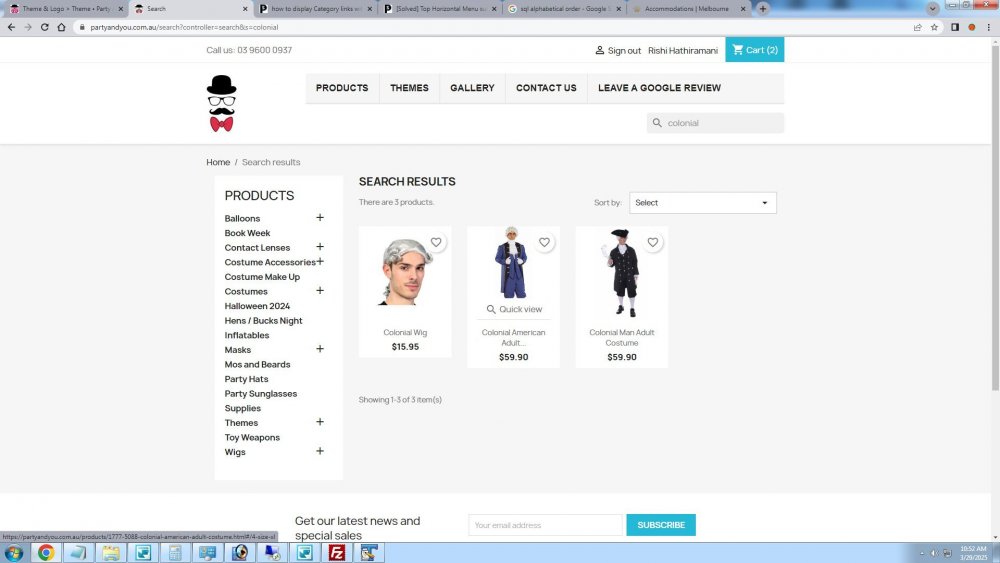The height and width of the screenshot is (563, 1000).
Task: Open the CONTACT US menu item
Action: (x=546, y=88)
